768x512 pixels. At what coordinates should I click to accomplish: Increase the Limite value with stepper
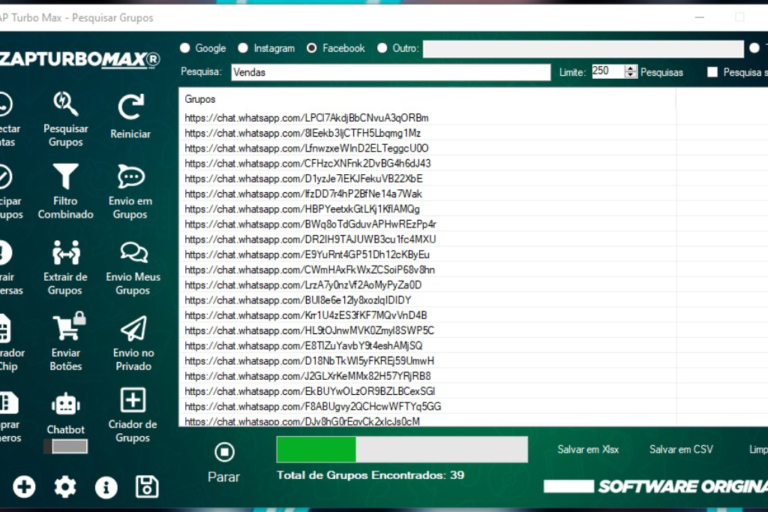tap(631, 68)
